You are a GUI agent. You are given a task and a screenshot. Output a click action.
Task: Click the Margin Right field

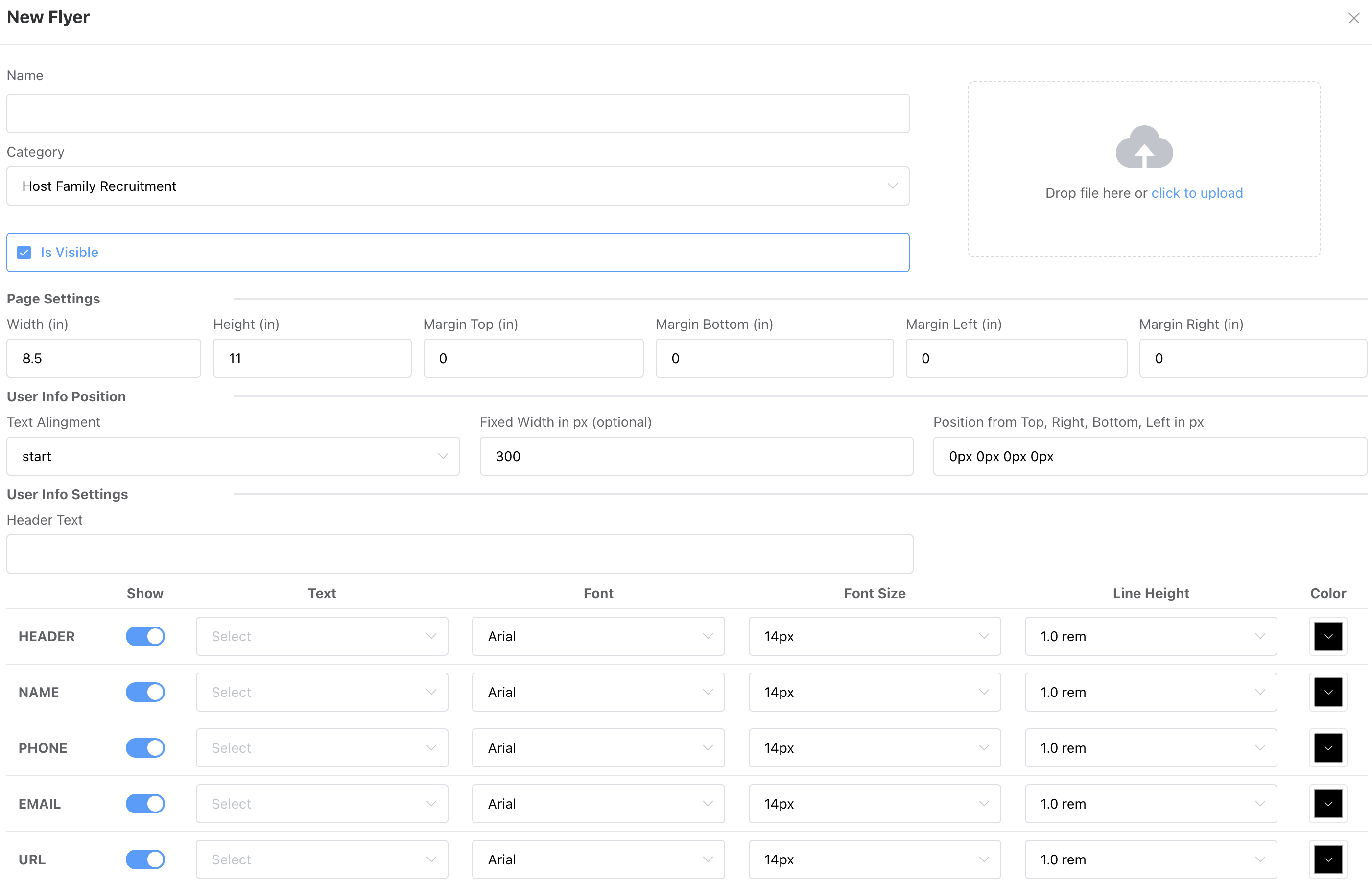pos(1253,359)
